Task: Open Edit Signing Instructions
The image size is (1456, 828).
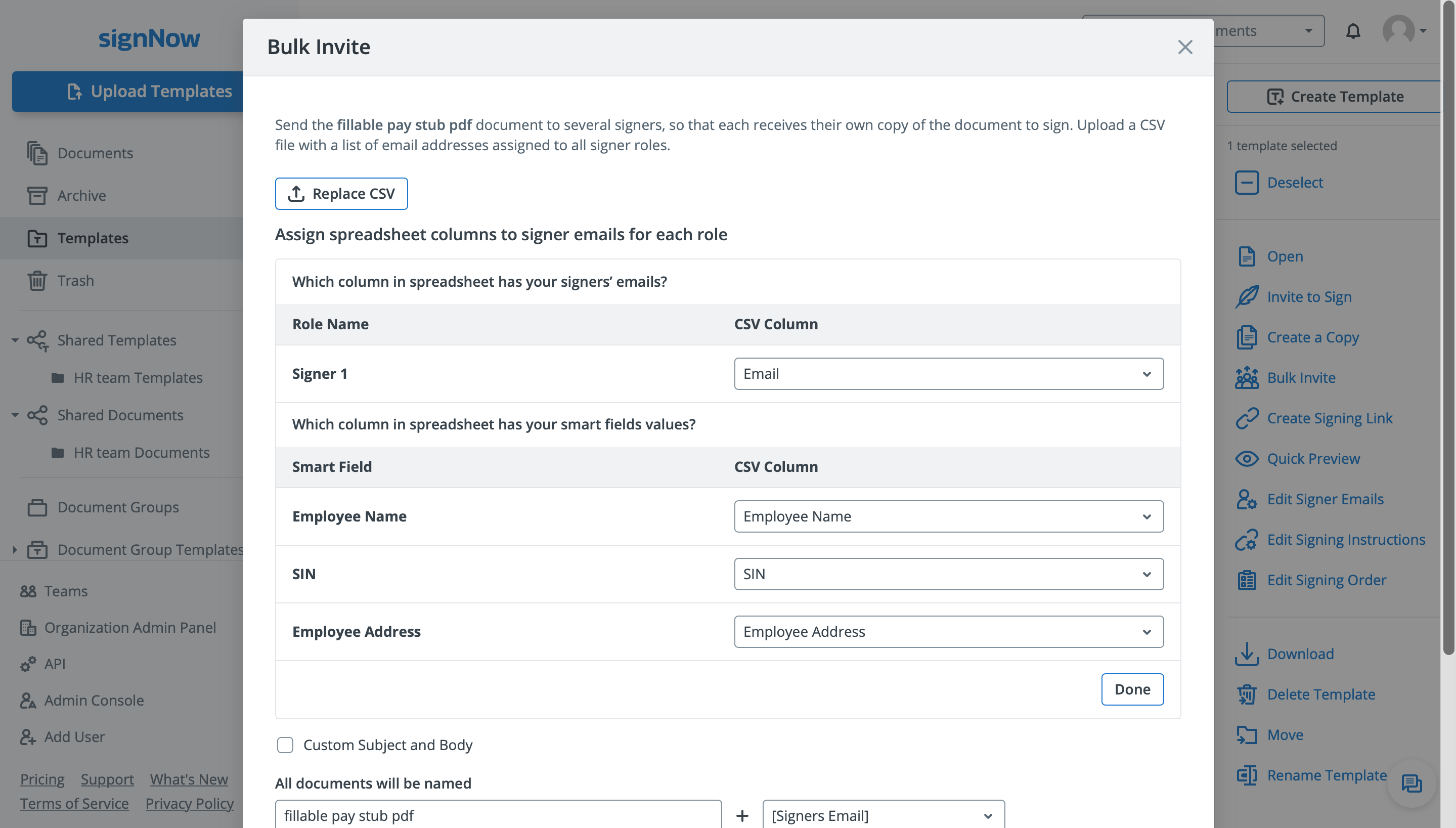Action: 1346,539
